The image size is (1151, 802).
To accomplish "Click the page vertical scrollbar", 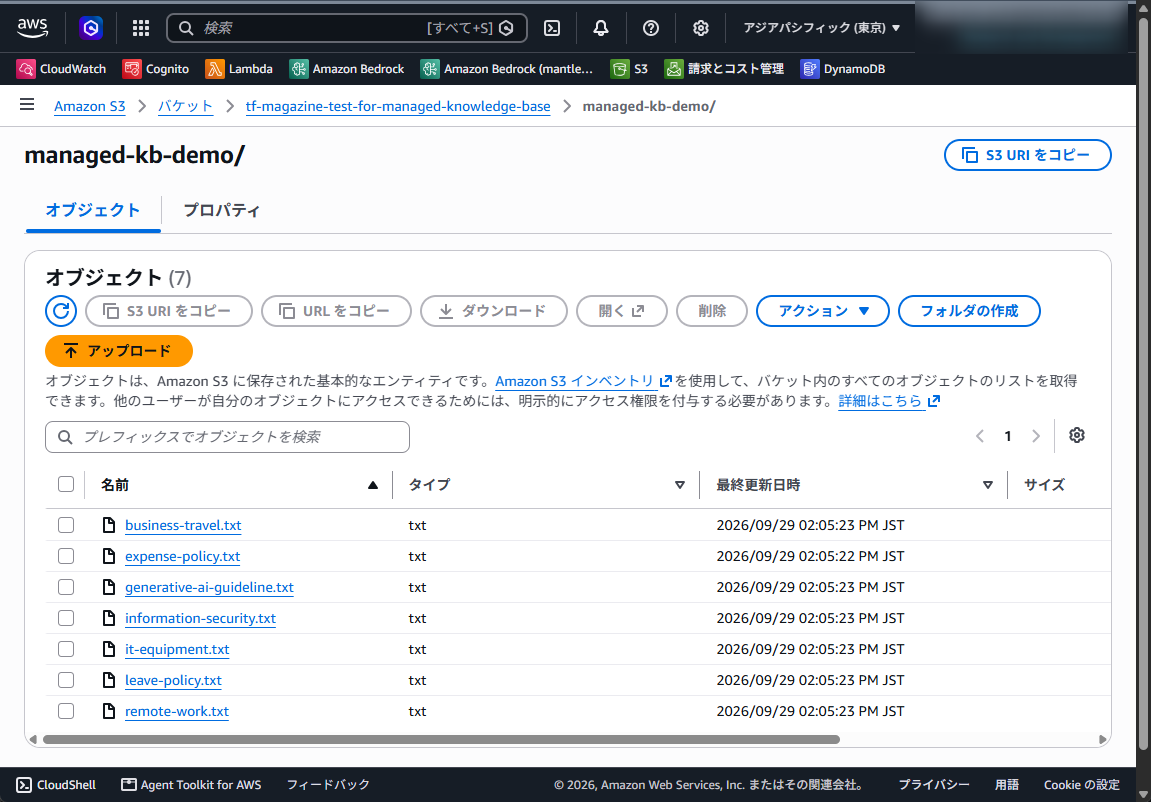I will click(1143, 382).
